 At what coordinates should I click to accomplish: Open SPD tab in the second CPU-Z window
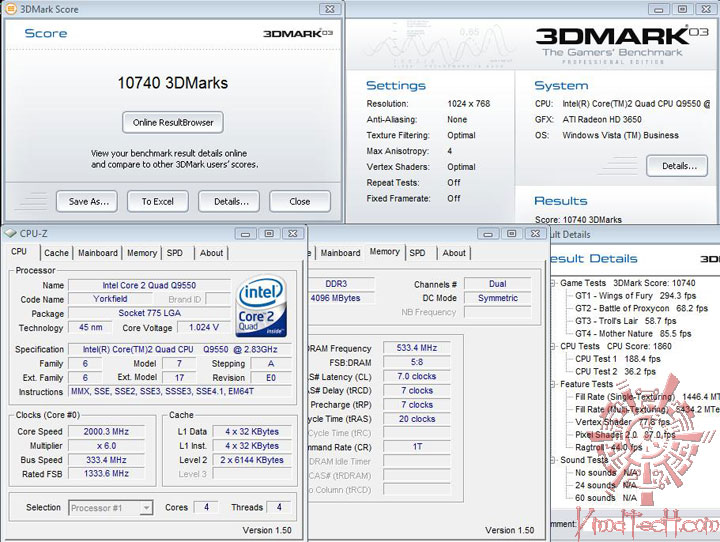click(417, 253)
